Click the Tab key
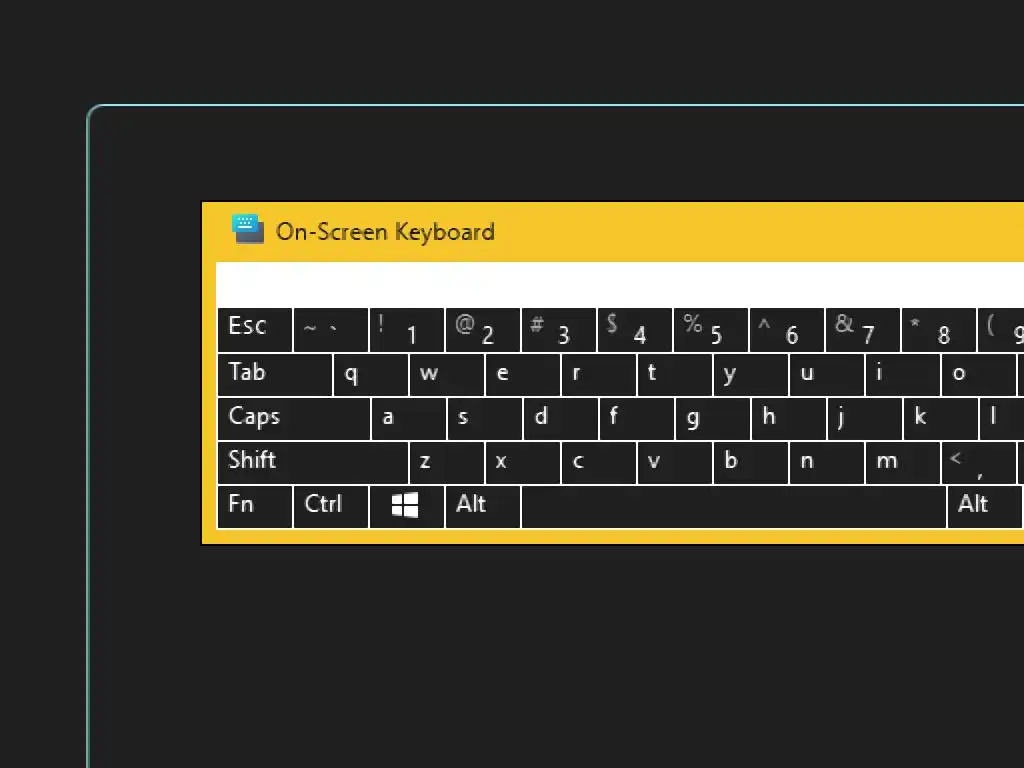The height and width of the screenshot is (768, 1024). point(274,375)
